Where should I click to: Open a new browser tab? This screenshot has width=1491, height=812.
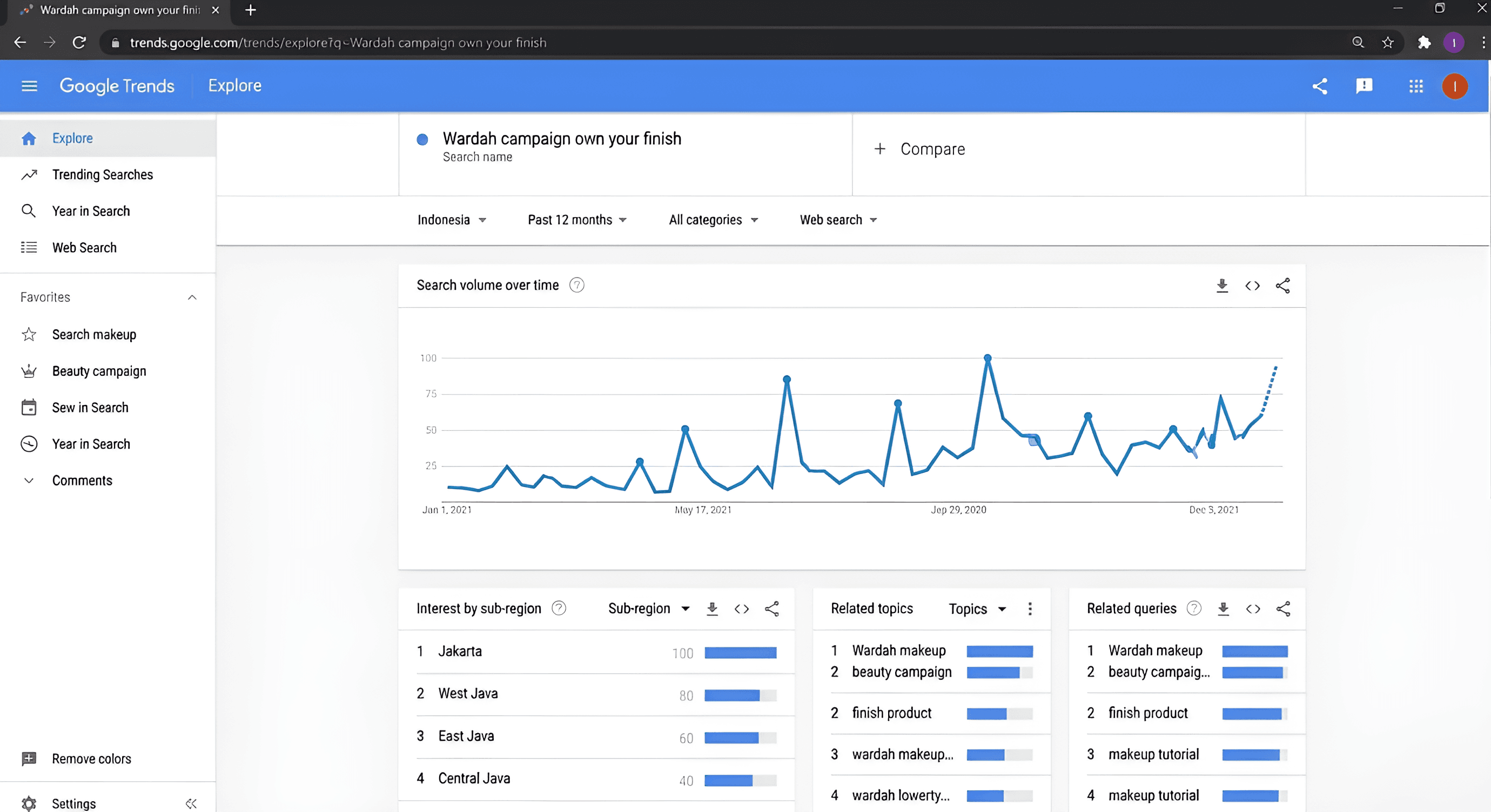(x=251, y=10)
